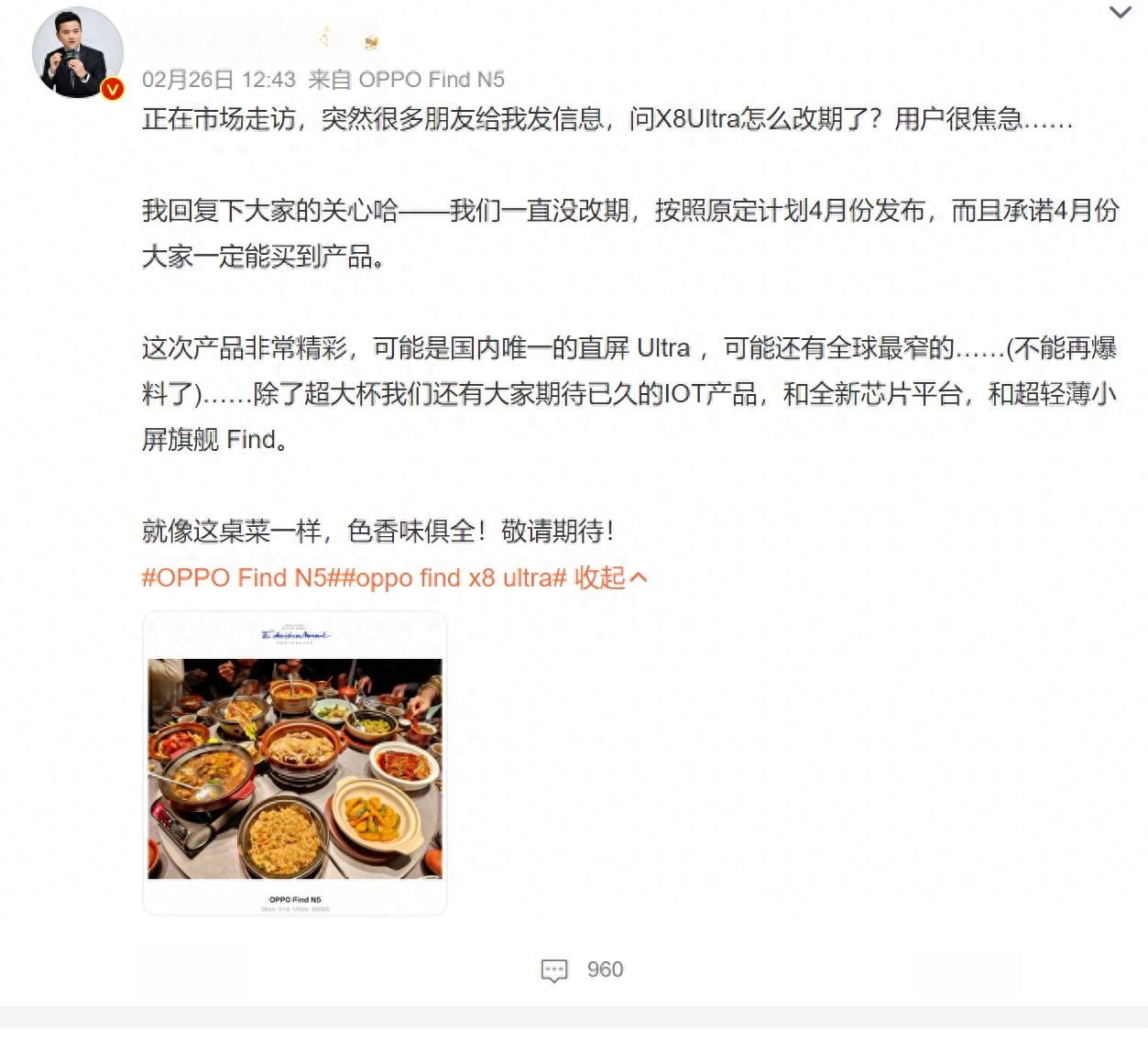View the 960 comments count
Viewport: 1148px width, 1042px height.
click(605, 970)
